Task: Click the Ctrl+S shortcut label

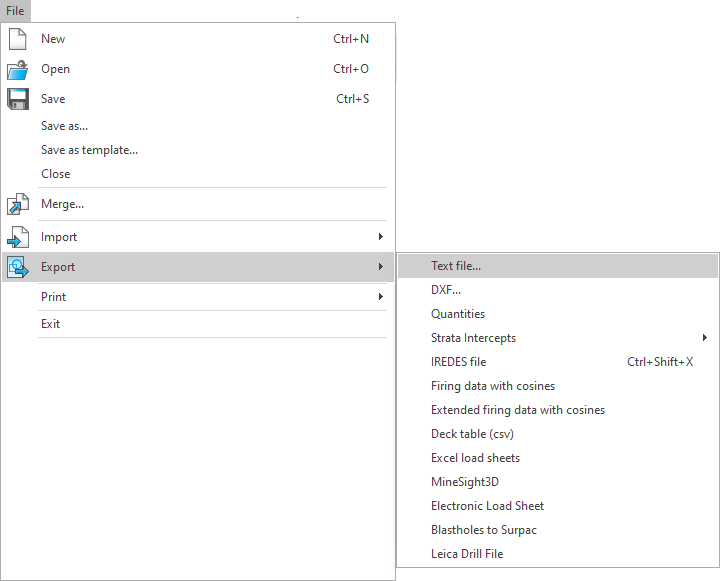Action: point(353,99)
